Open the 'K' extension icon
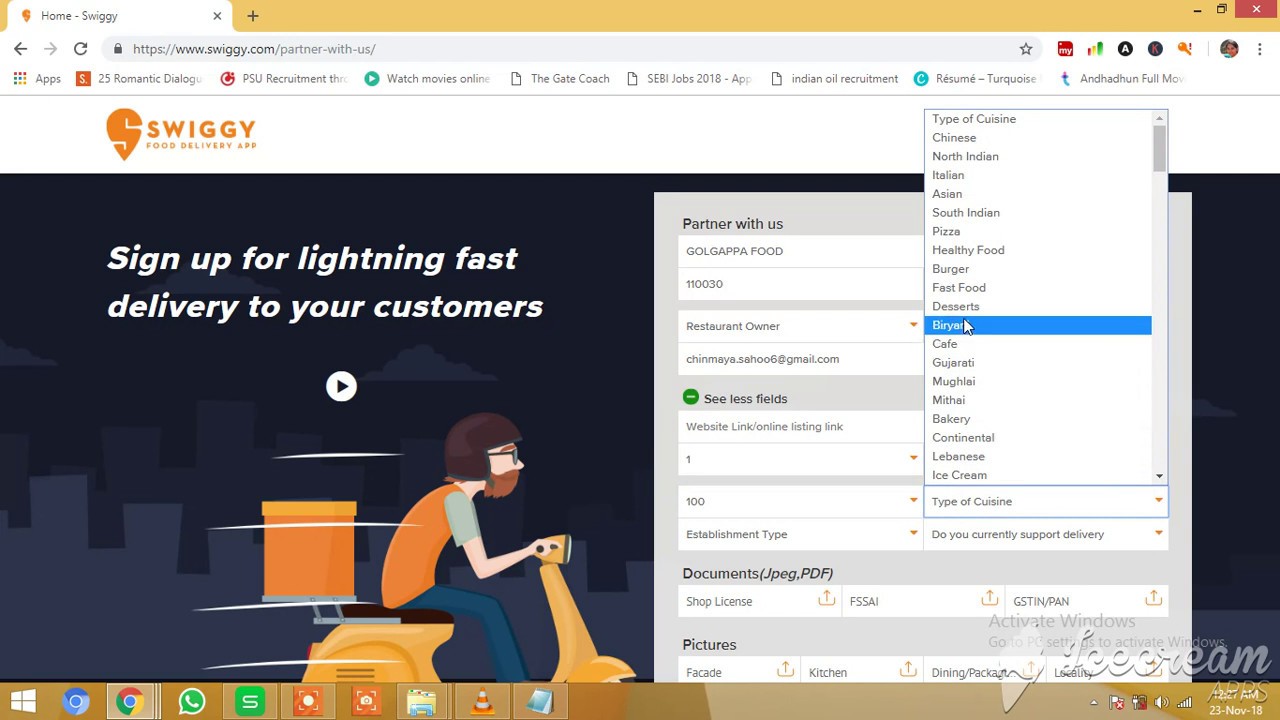Screen dimensions: 1280x720 pyautogui.click(x=1155, y=49)
